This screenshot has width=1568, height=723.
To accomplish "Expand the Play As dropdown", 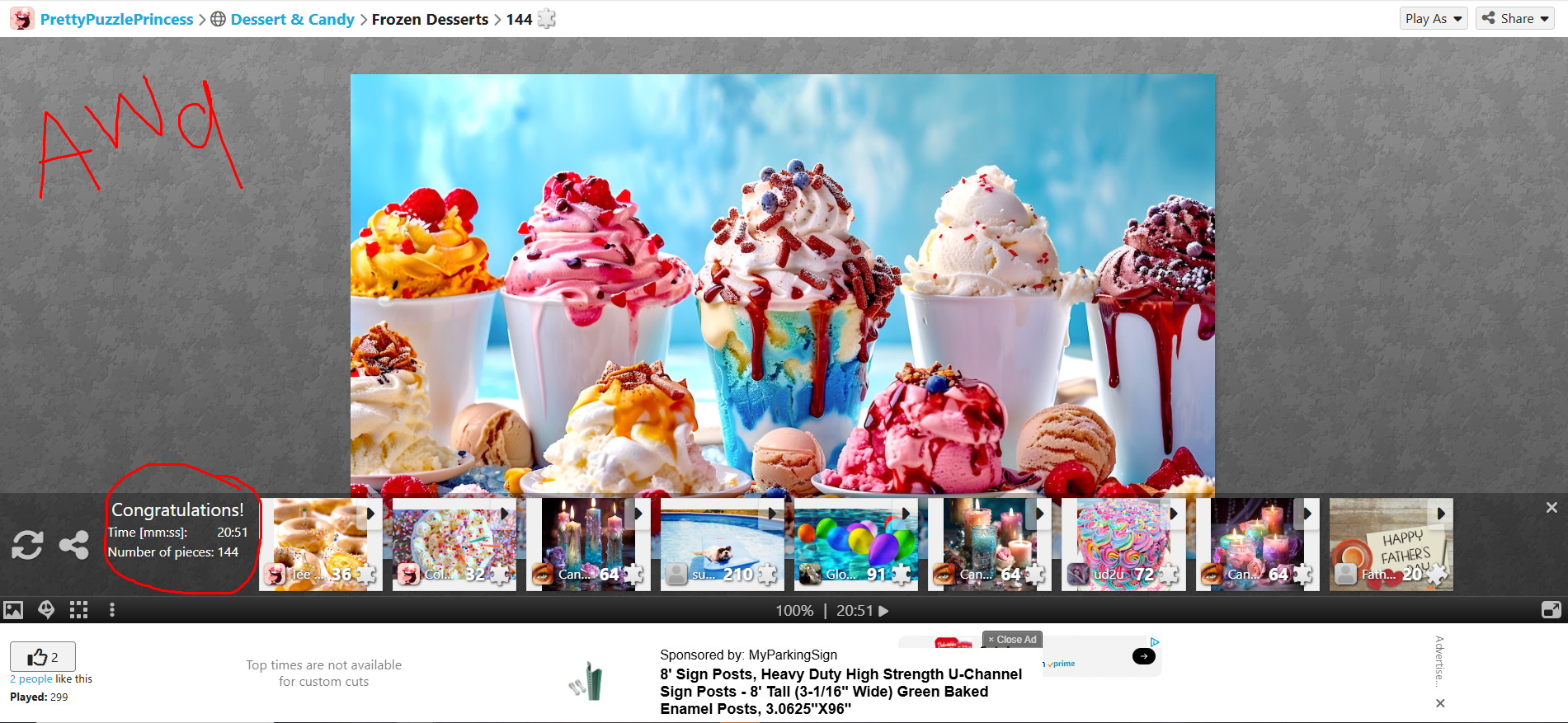I will coord(1434,18).
